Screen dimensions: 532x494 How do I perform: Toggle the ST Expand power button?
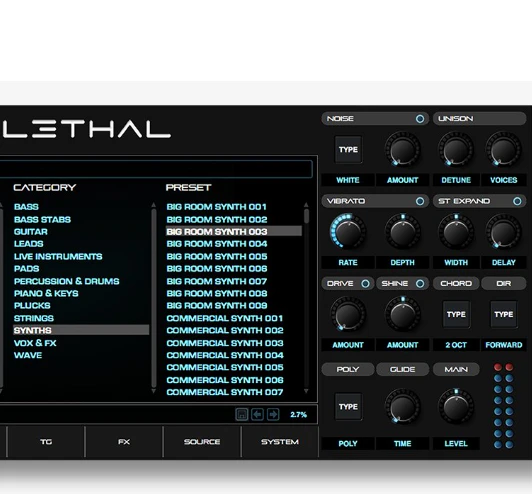(x=517, y=201)
